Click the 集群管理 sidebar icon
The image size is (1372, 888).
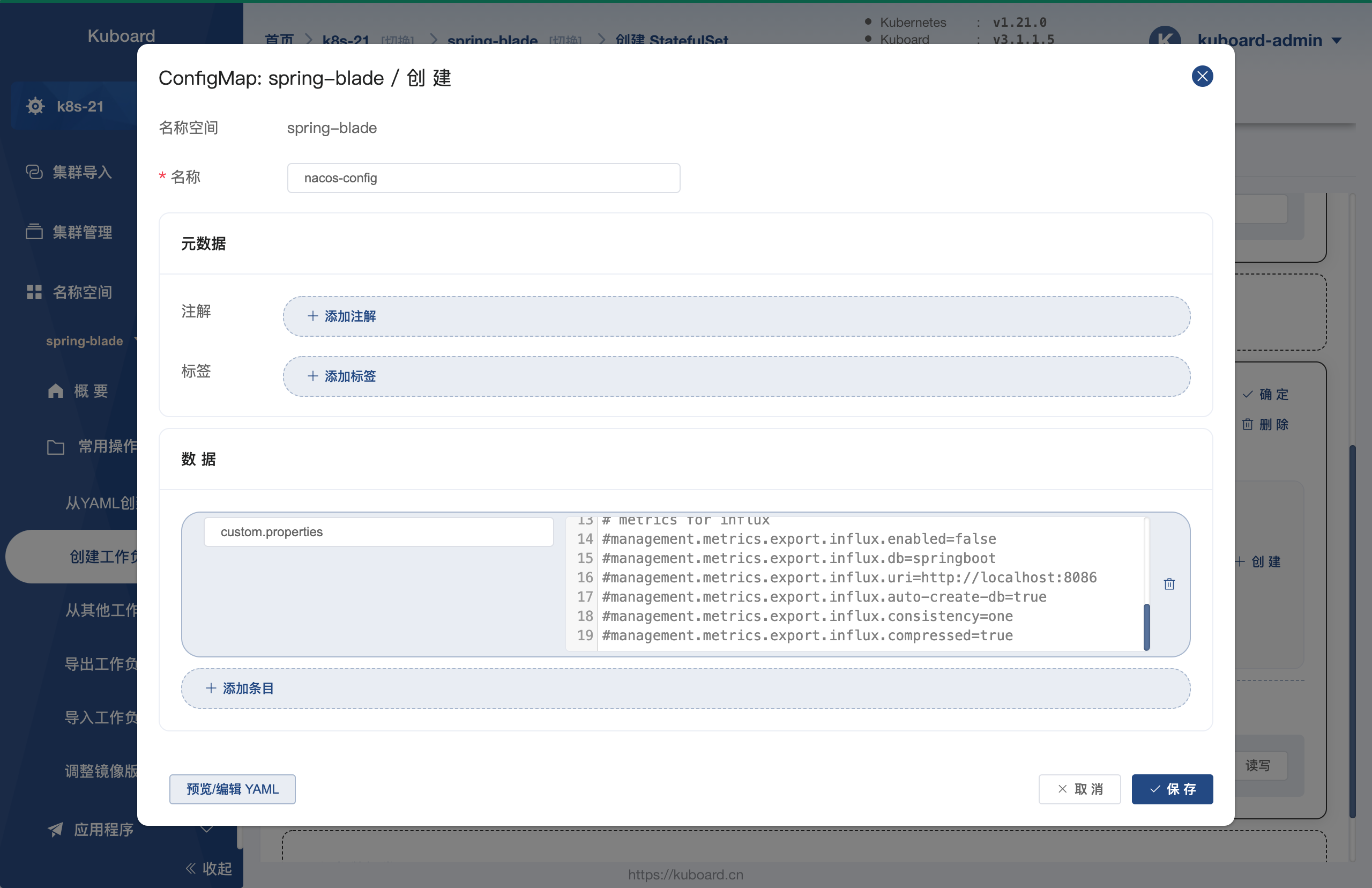point(34,232)
